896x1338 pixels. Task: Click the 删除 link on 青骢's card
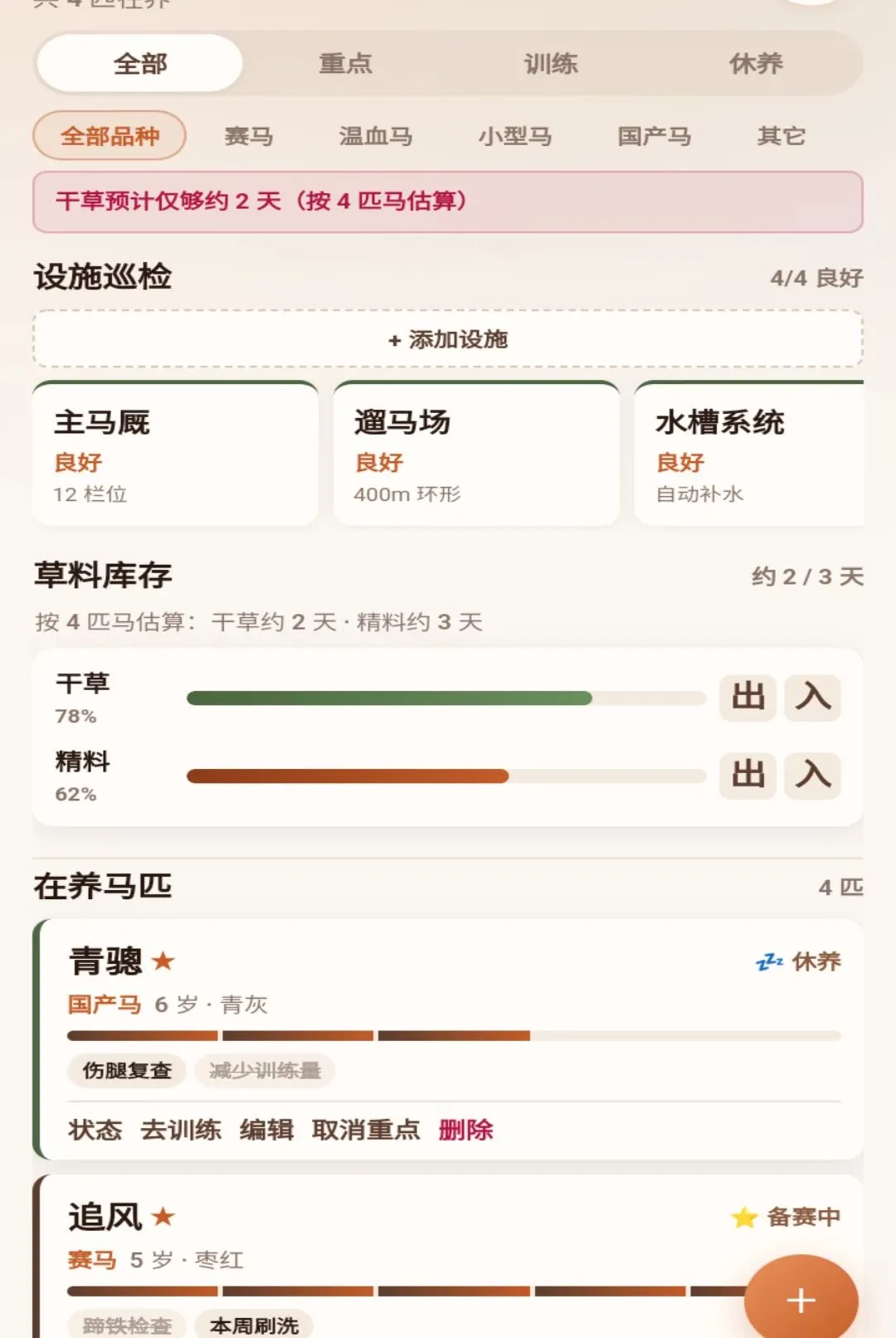click(x=465, y=1130)
